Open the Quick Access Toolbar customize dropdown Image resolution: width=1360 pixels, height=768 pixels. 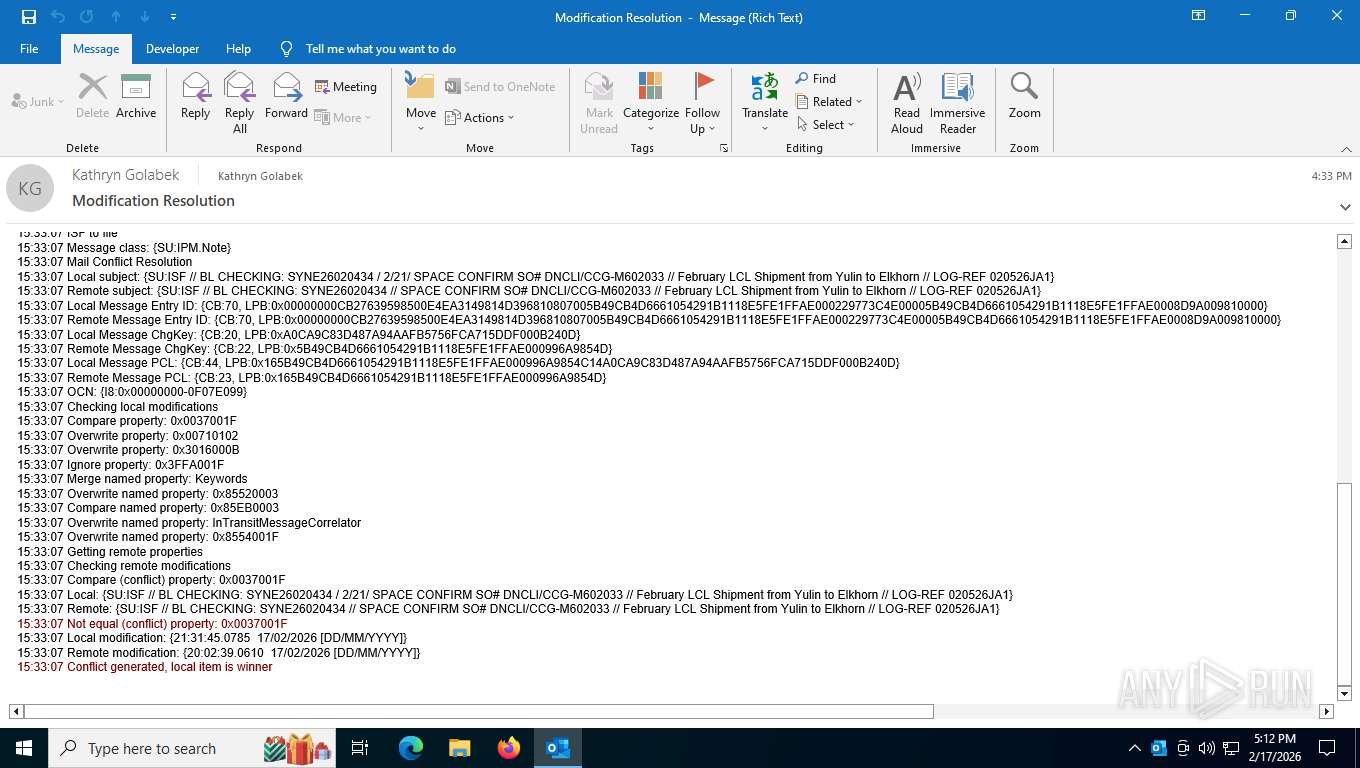click(174, 17)
